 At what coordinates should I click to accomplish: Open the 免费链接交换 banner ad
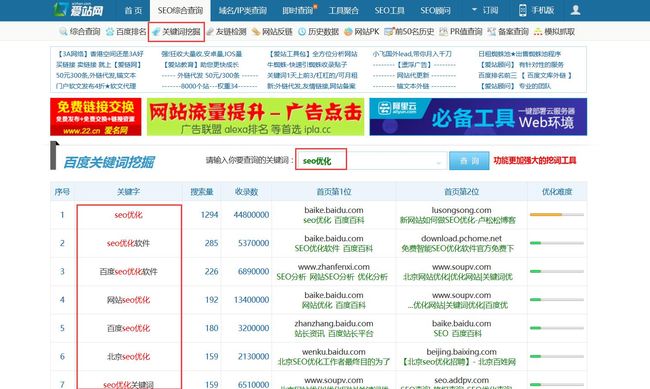tap(96, 117)
